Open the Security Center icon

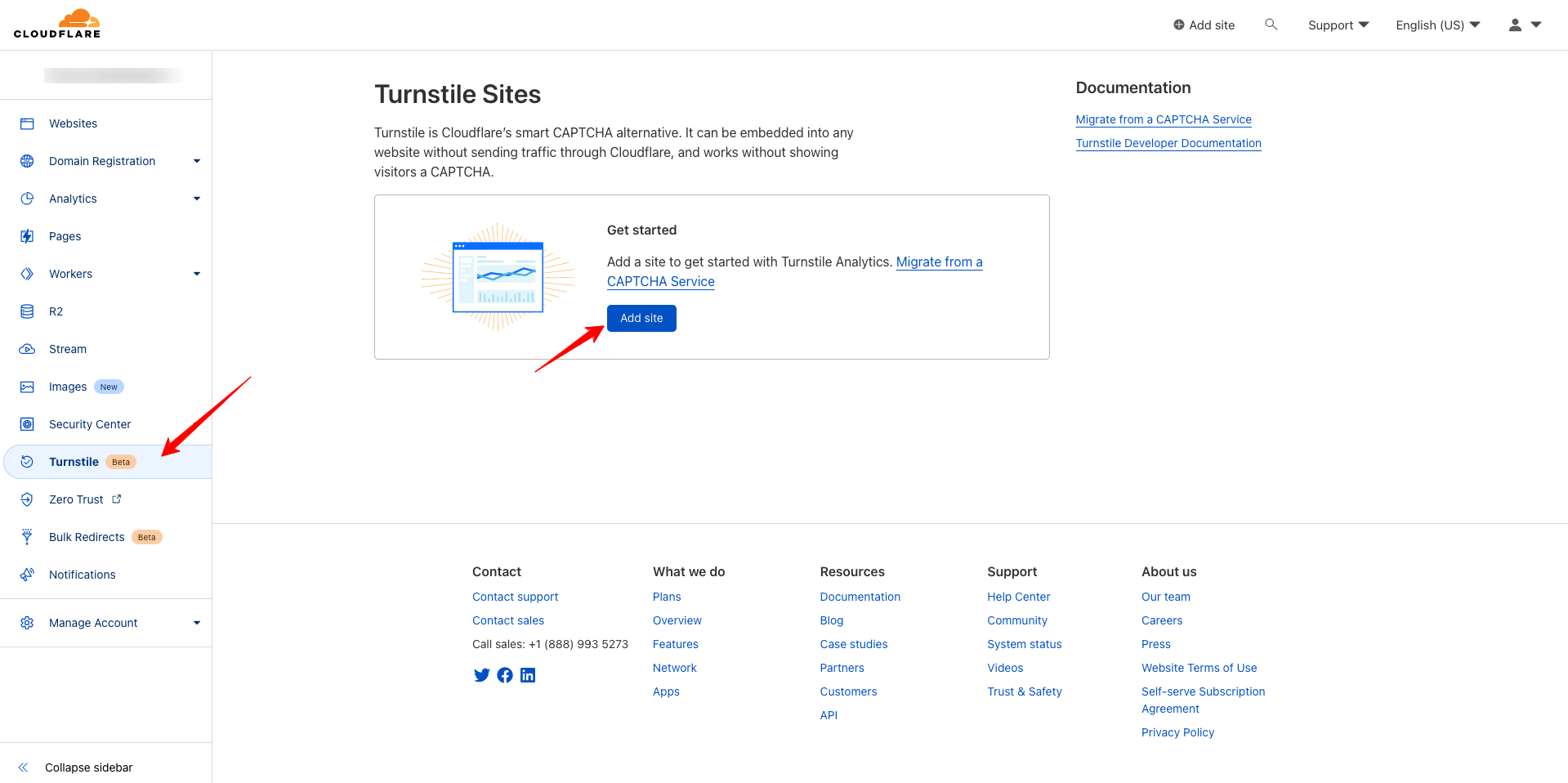pos(27,424)
